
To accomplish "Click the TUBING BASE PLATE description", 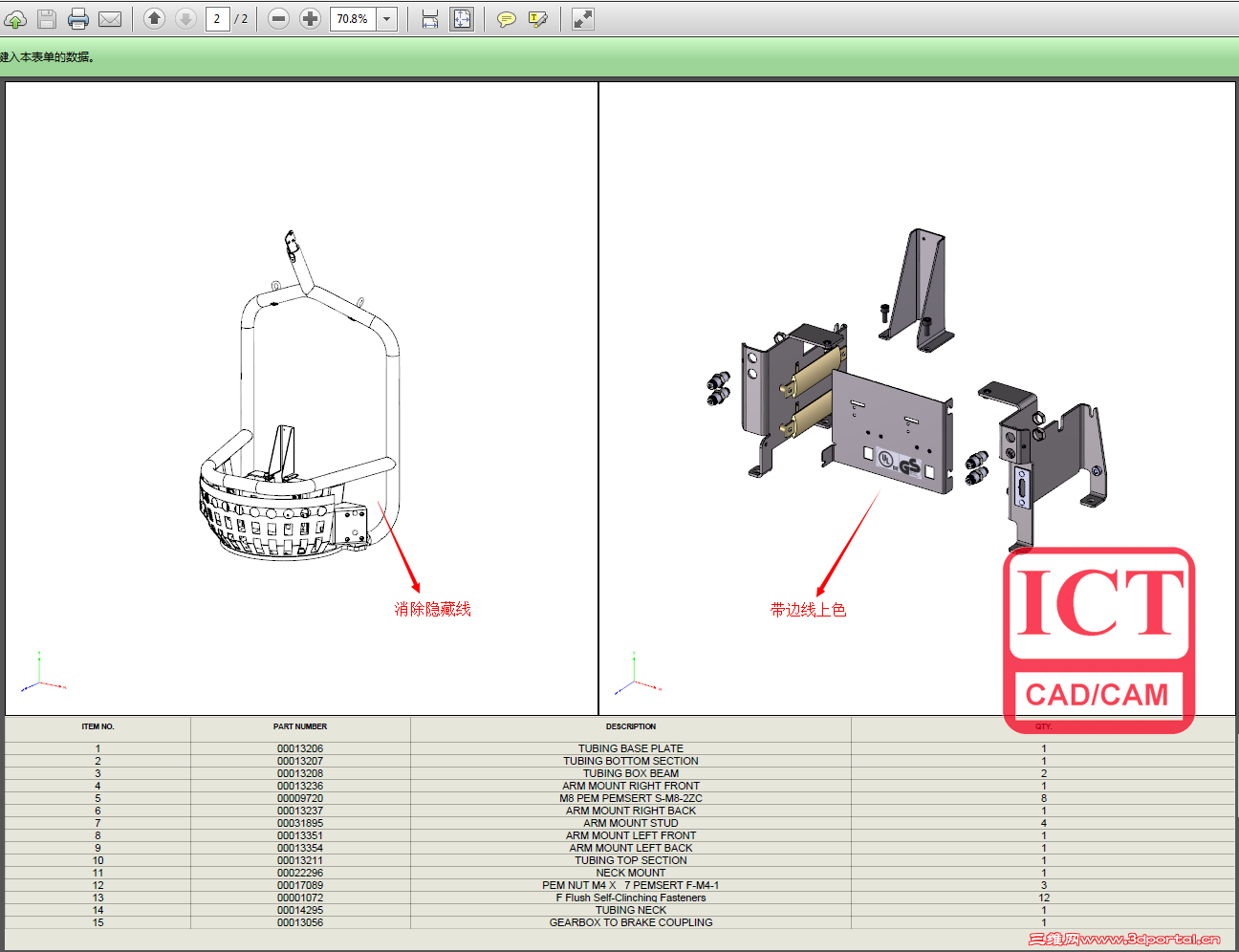I will click(x=631, y=748).
